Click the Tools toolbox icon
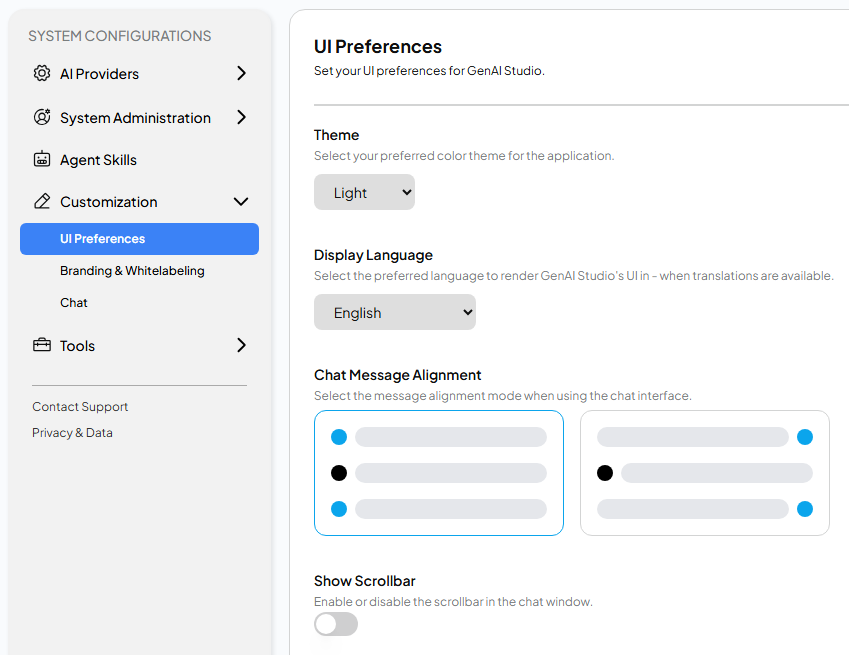This screenshot has height=655, width=849. pyautogui.click(x=42, y=345)
